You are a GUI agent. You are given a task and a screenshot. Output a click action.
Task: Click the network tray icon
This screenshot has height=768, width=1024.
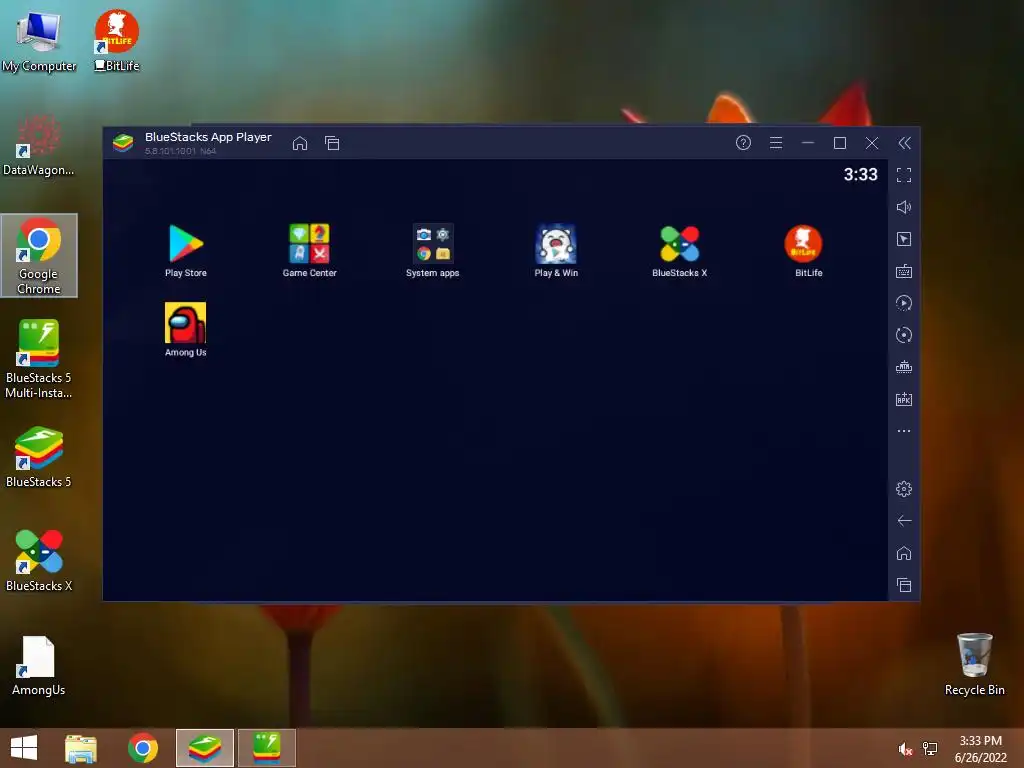click(930, 749)
